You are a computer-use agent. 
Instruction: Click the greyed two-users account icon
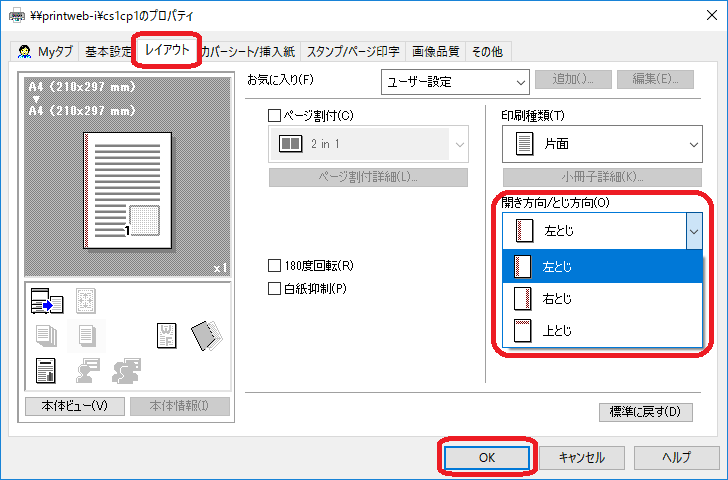pos(126,370)
